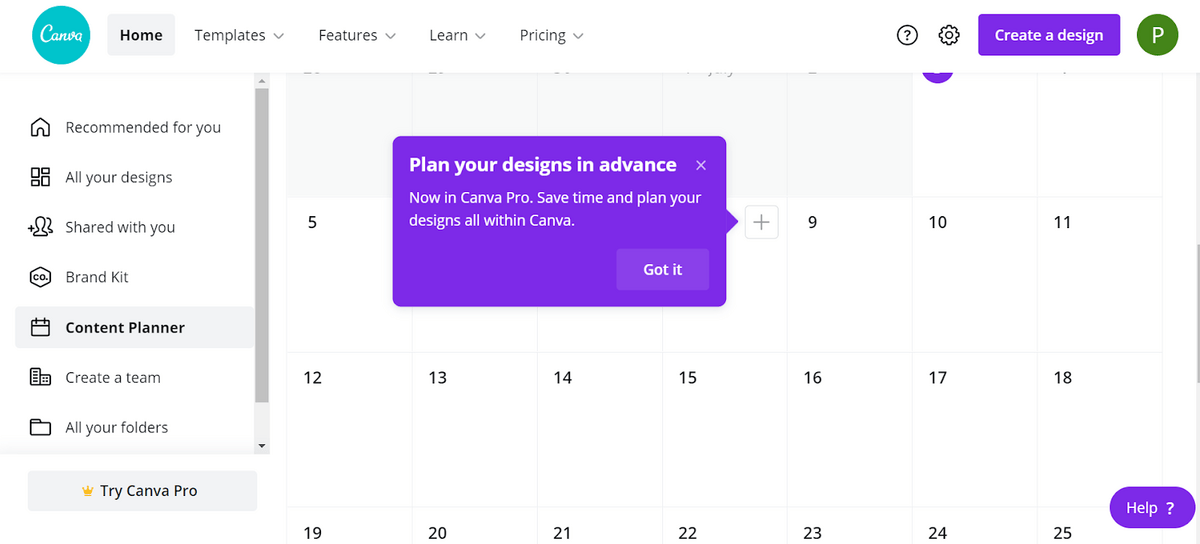Open the Learn menu
1200x544 pixels.
tap(457, 35)
